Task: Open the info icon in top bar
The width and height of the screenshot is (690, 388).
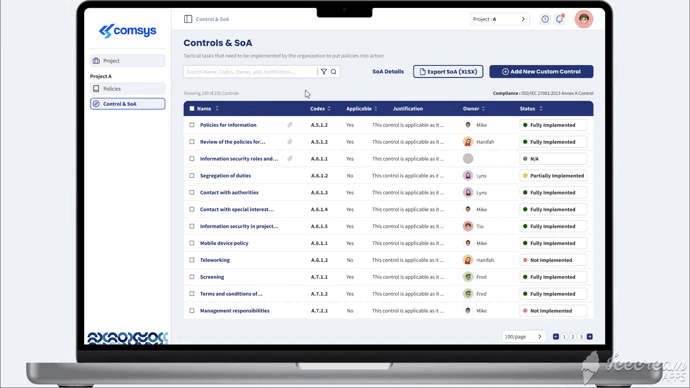Action: pos(545,19)
